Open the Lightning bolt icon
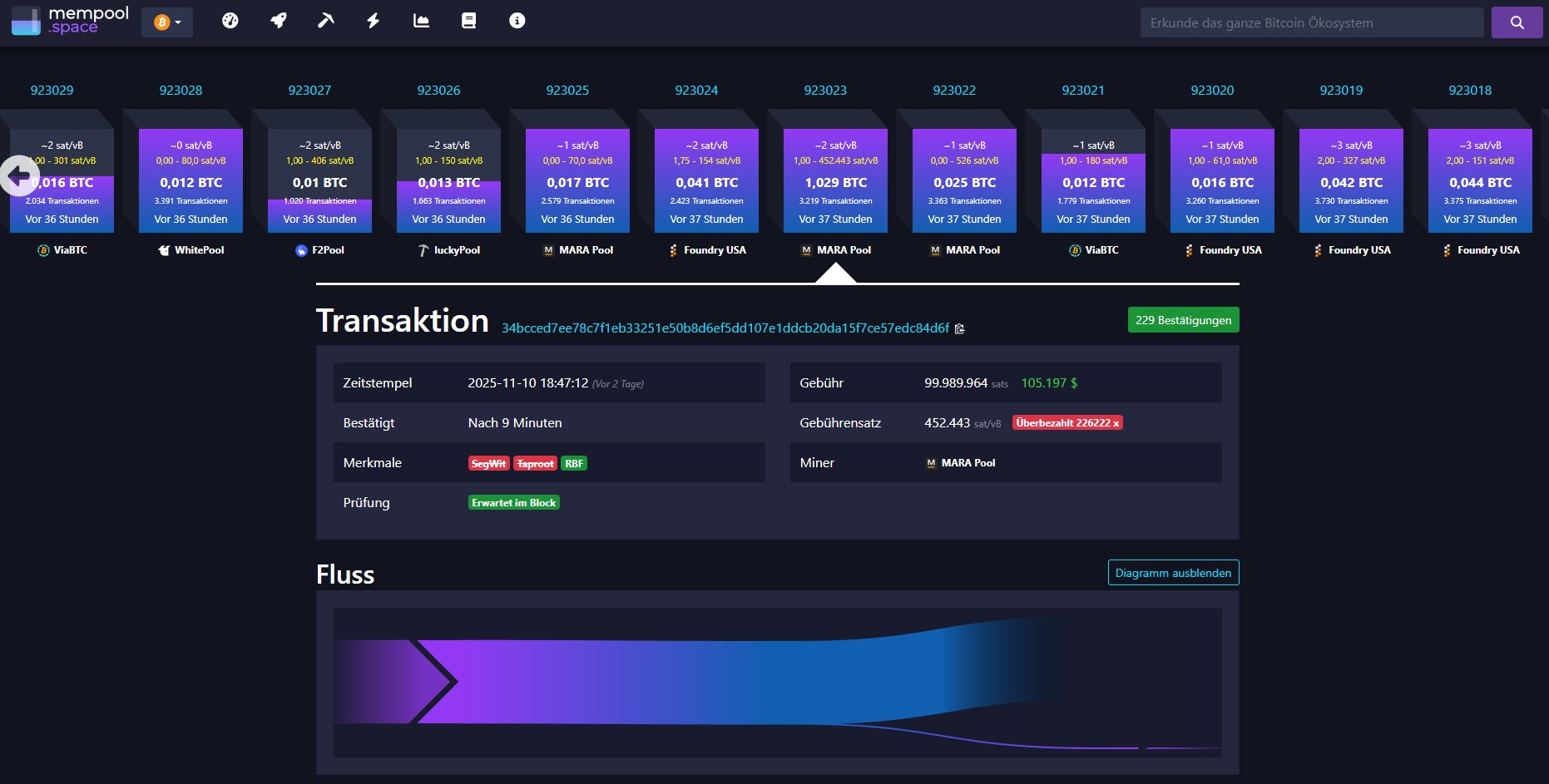This screenshot has height=784, width=1549. [x=374, y=21]
